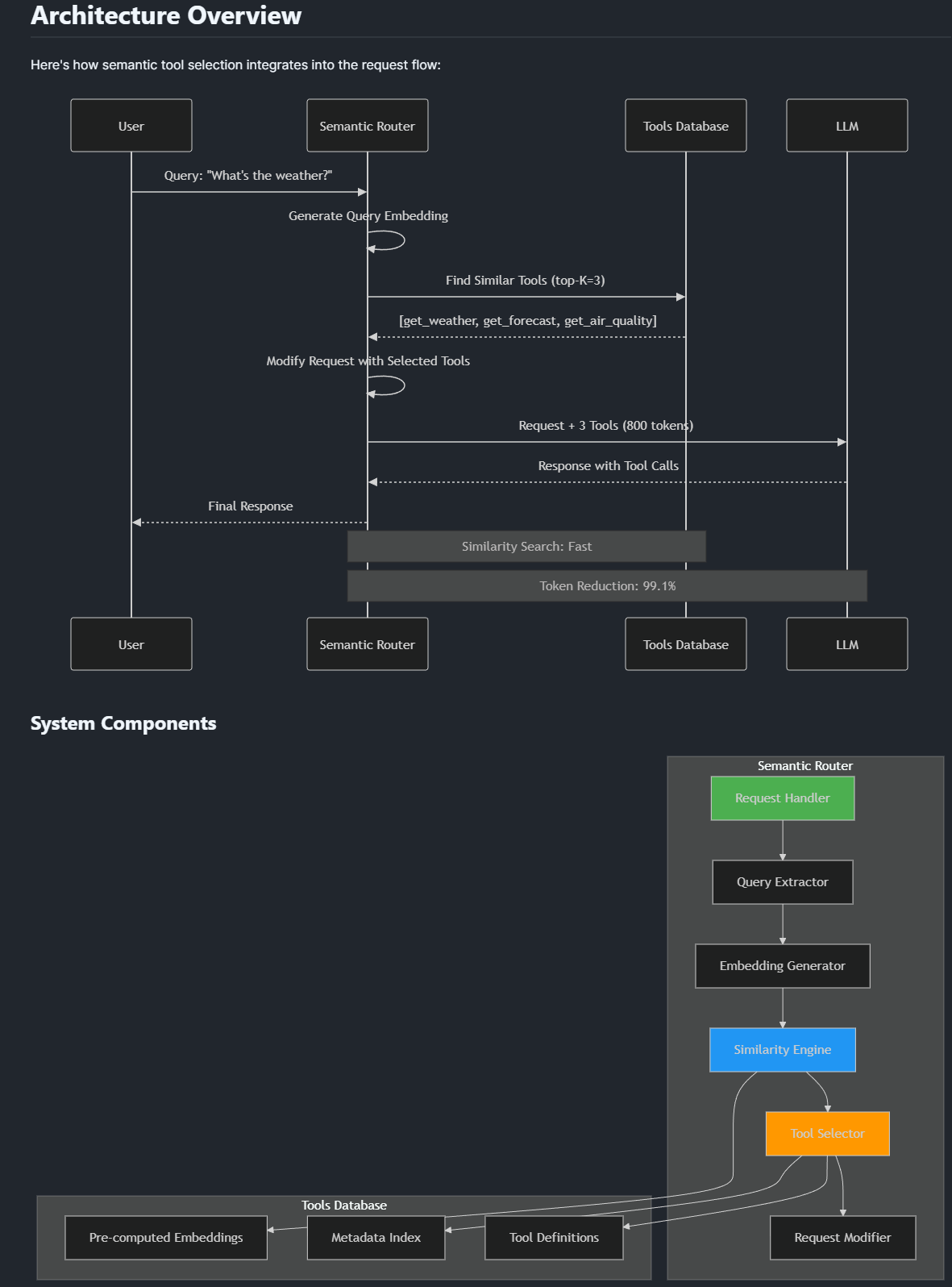
Task: Click the bottom Semantic Router participant box
Action: coord(367,644)
